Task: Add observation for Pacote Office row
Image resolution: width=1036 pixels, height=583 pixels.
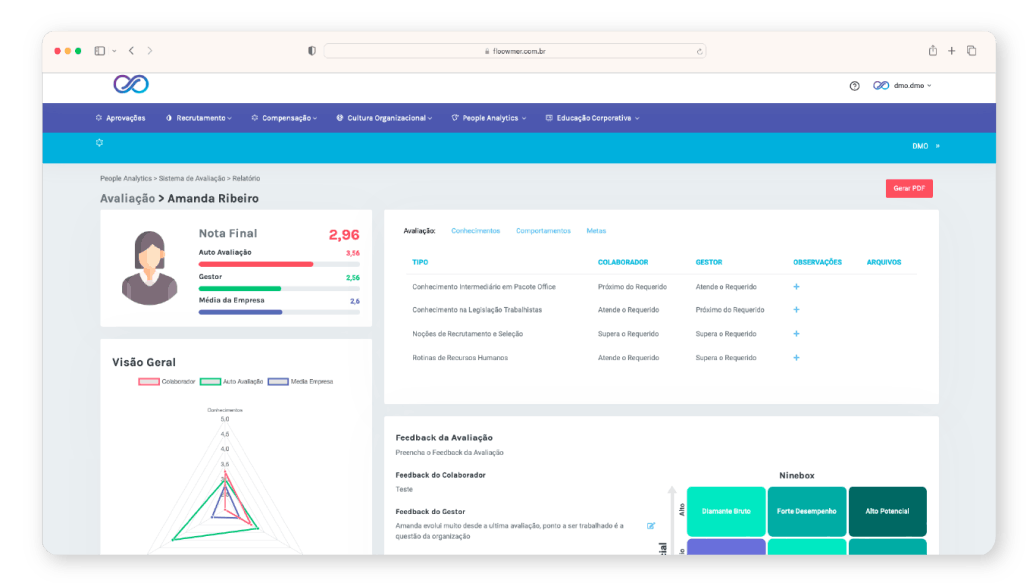Action: click(x=796, y=287)
